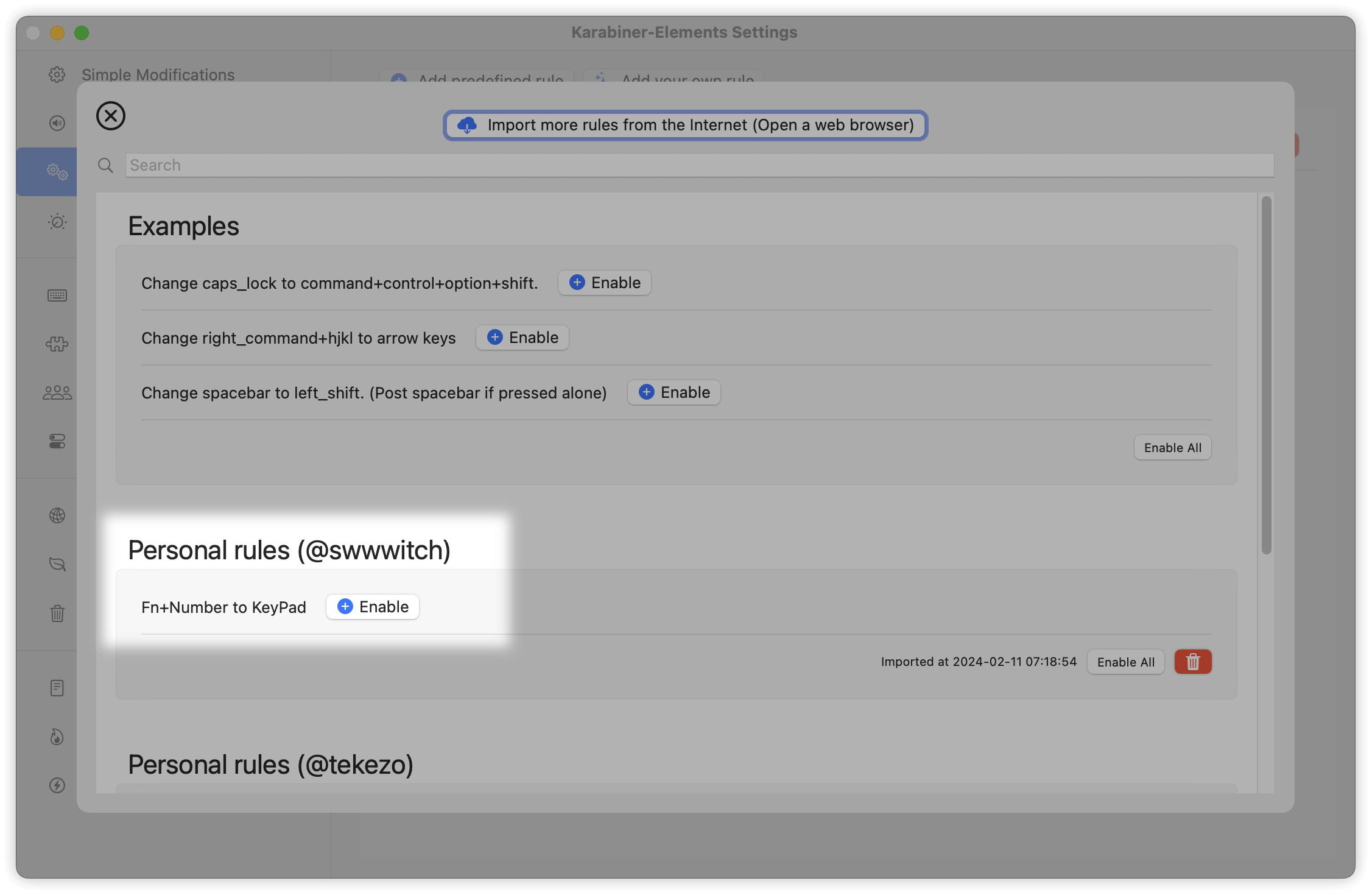Click Enable All for swwwitch personal rules
1372x895 pixels.
pos(1125,662)
